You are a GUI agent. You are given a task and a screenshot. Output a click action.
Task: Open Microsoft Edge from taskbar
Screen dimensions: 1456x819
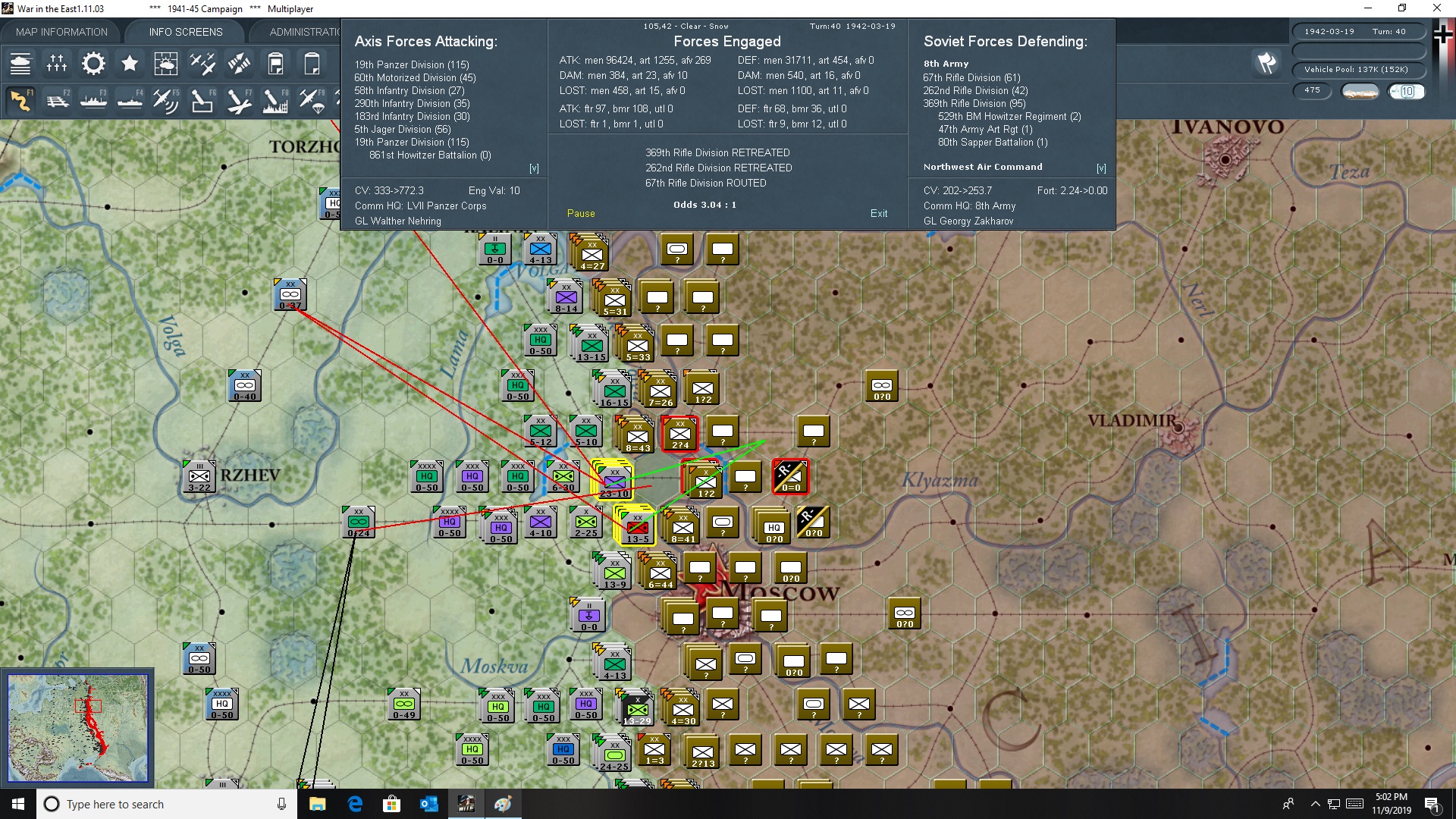point(355,804)
